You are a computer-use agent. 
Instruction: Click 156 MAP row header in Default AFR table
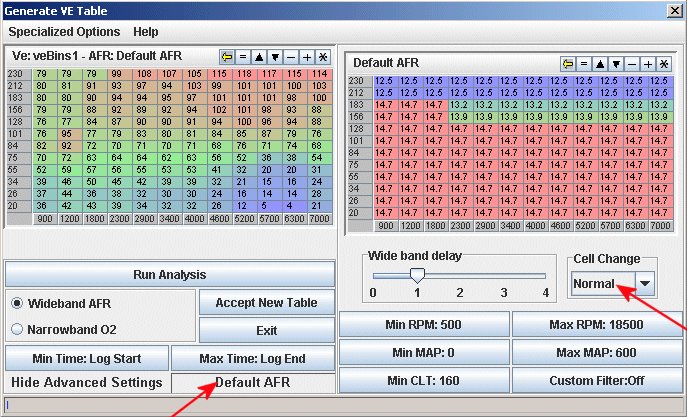tap(360, 117)
